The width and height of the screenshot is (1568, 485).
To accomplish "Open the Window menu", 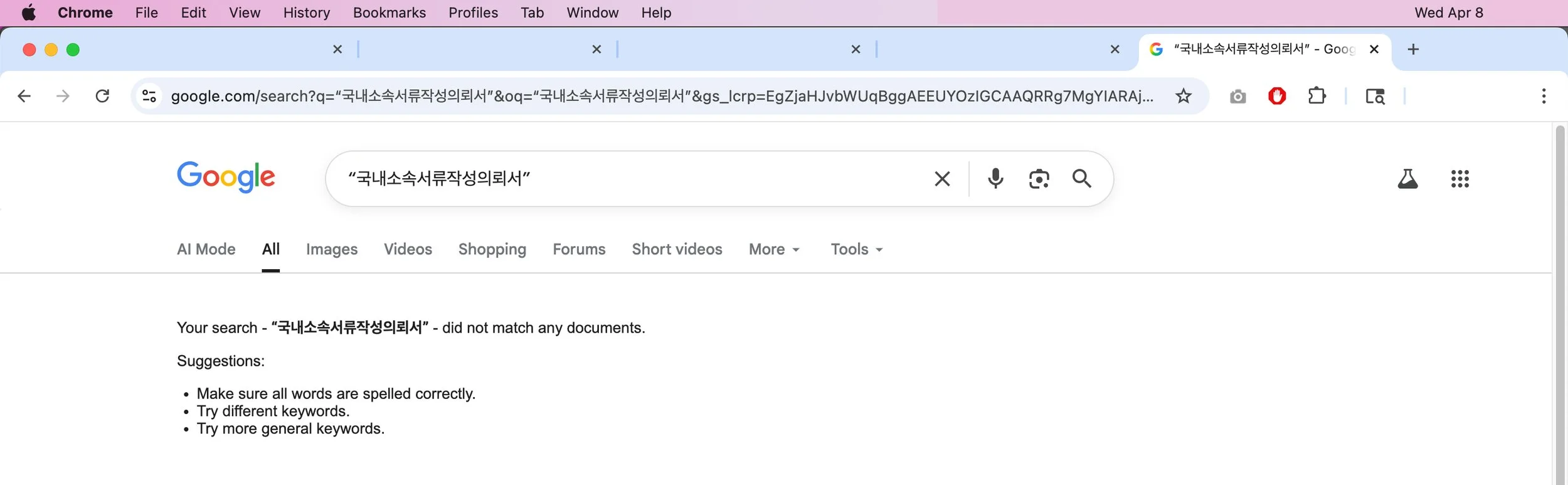I will 593,13.
